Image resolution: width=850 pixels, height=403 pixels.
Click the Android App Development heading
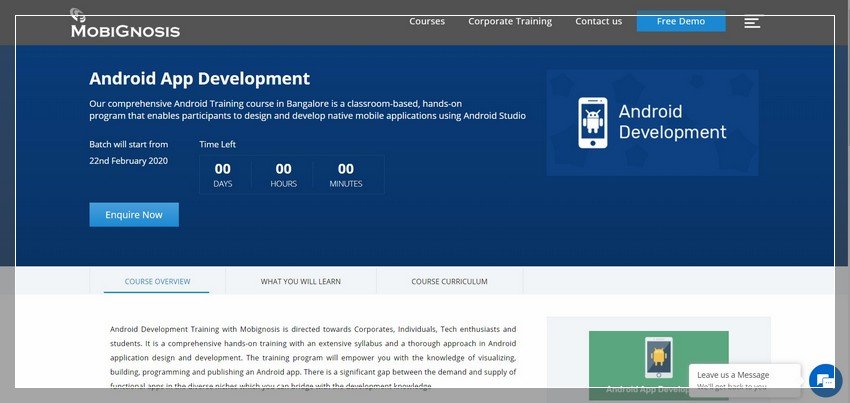[199, 79]
